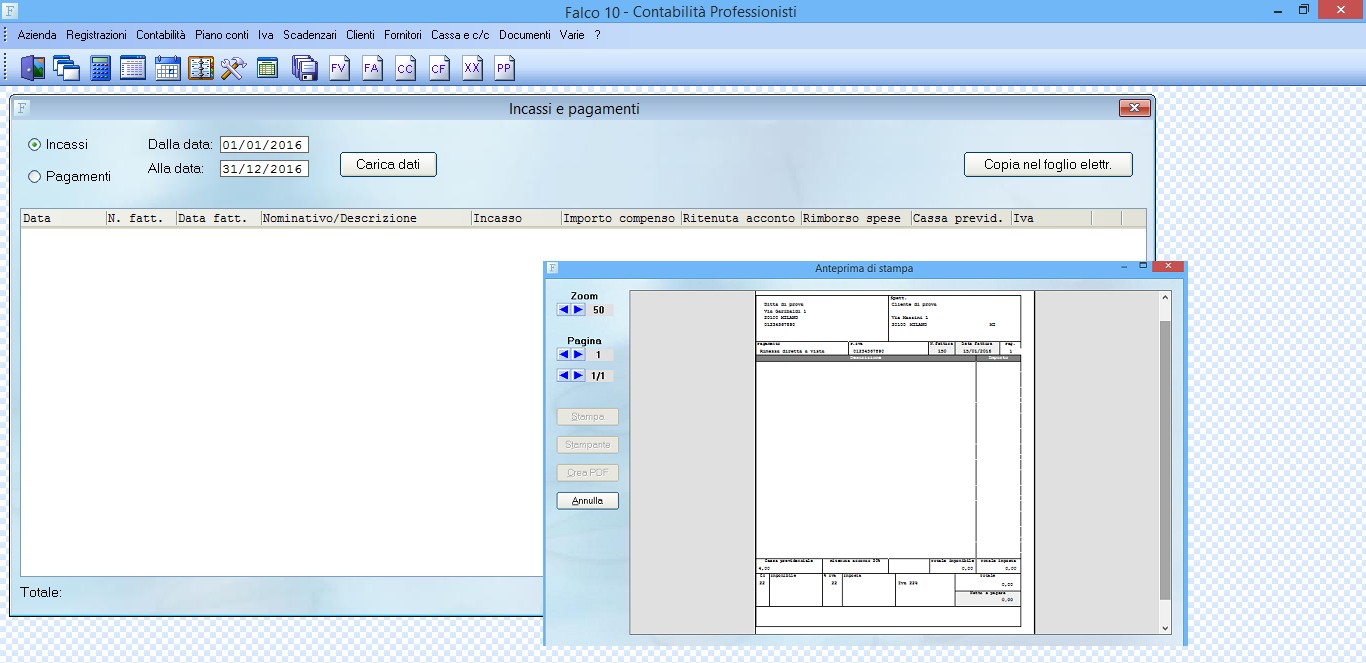The width and height of the screenshot is (1366, 663).
Task: Close the Incassi e pagamenti window
Action: click(1134, 108)
